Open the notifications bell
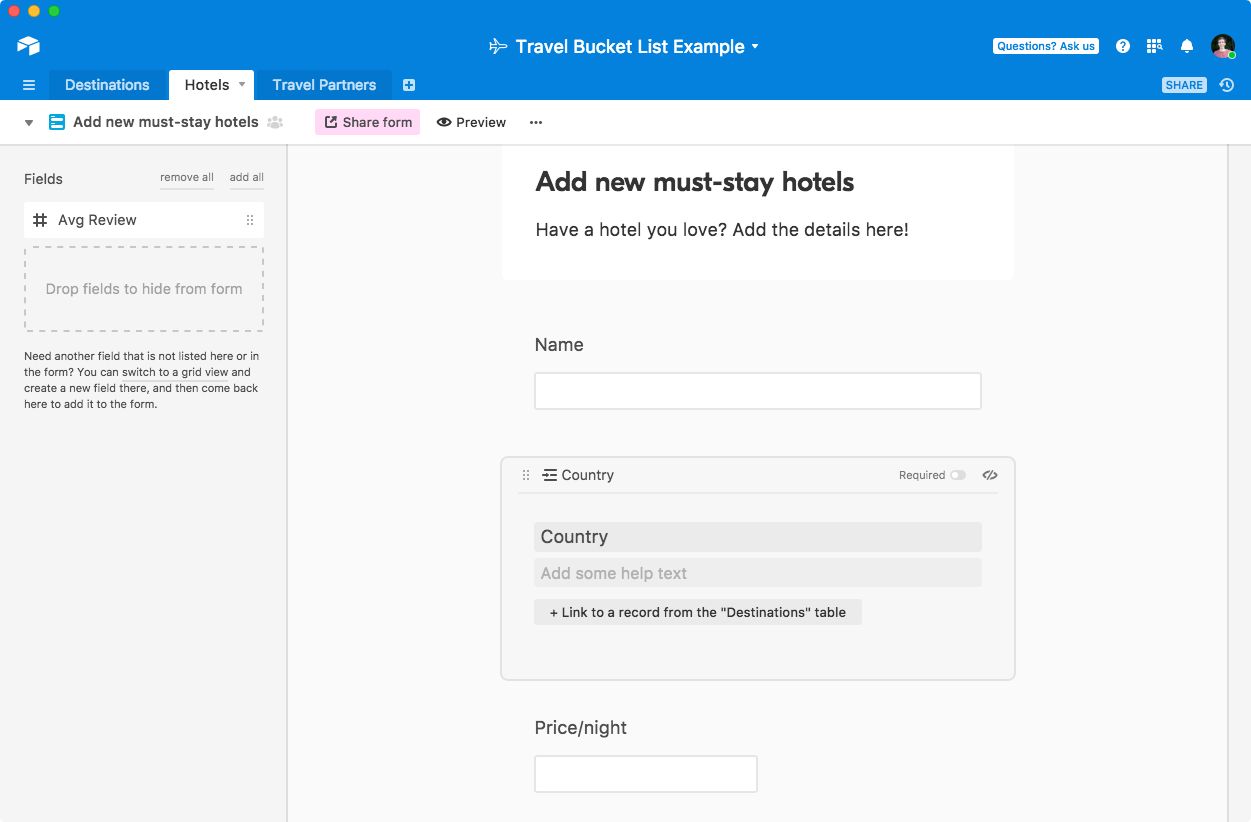This screenshot has width=1251, height=822. (1187, 46)
